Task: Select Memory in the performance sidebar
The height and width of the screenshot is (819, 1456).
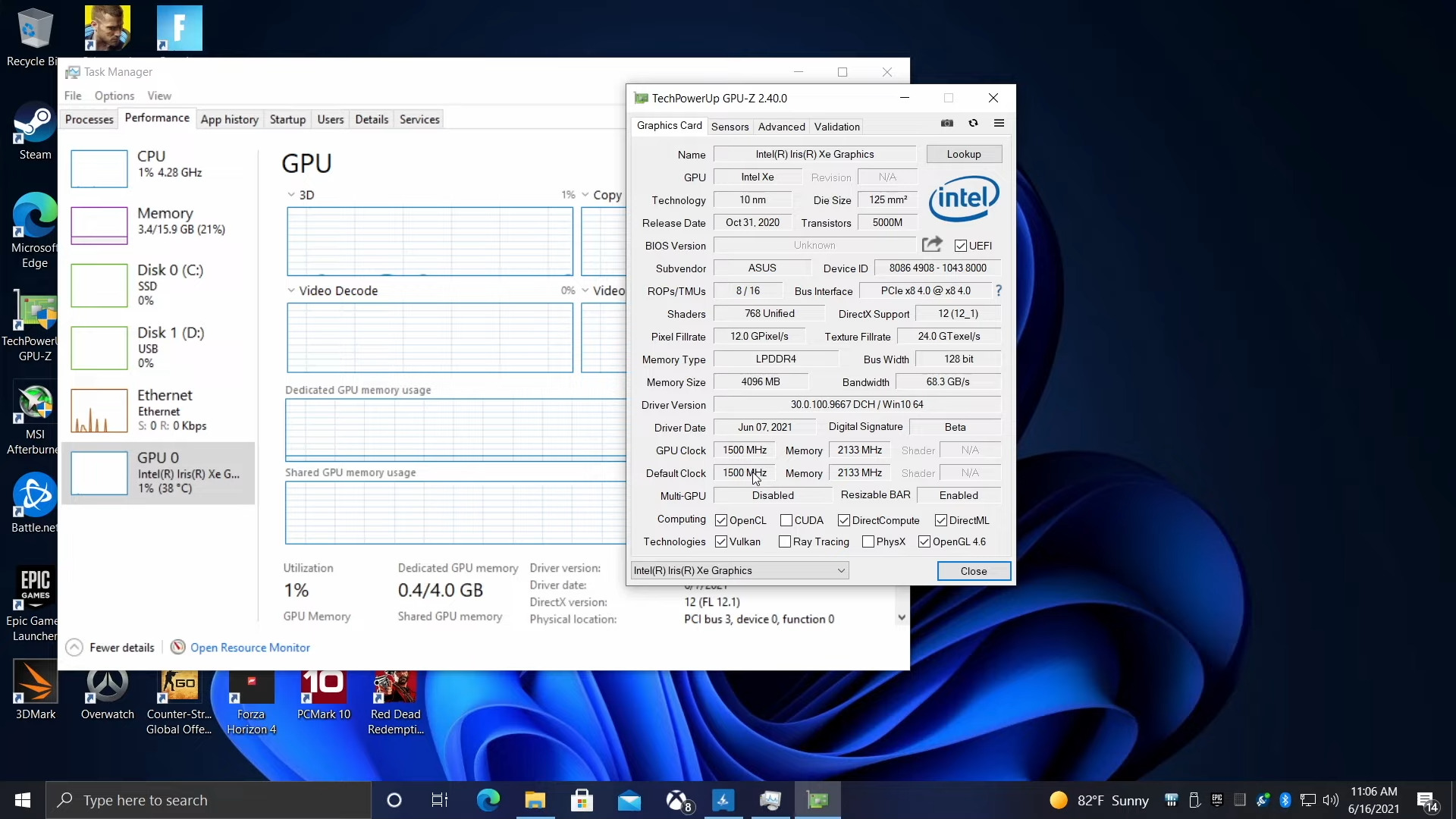Action: 158,224
